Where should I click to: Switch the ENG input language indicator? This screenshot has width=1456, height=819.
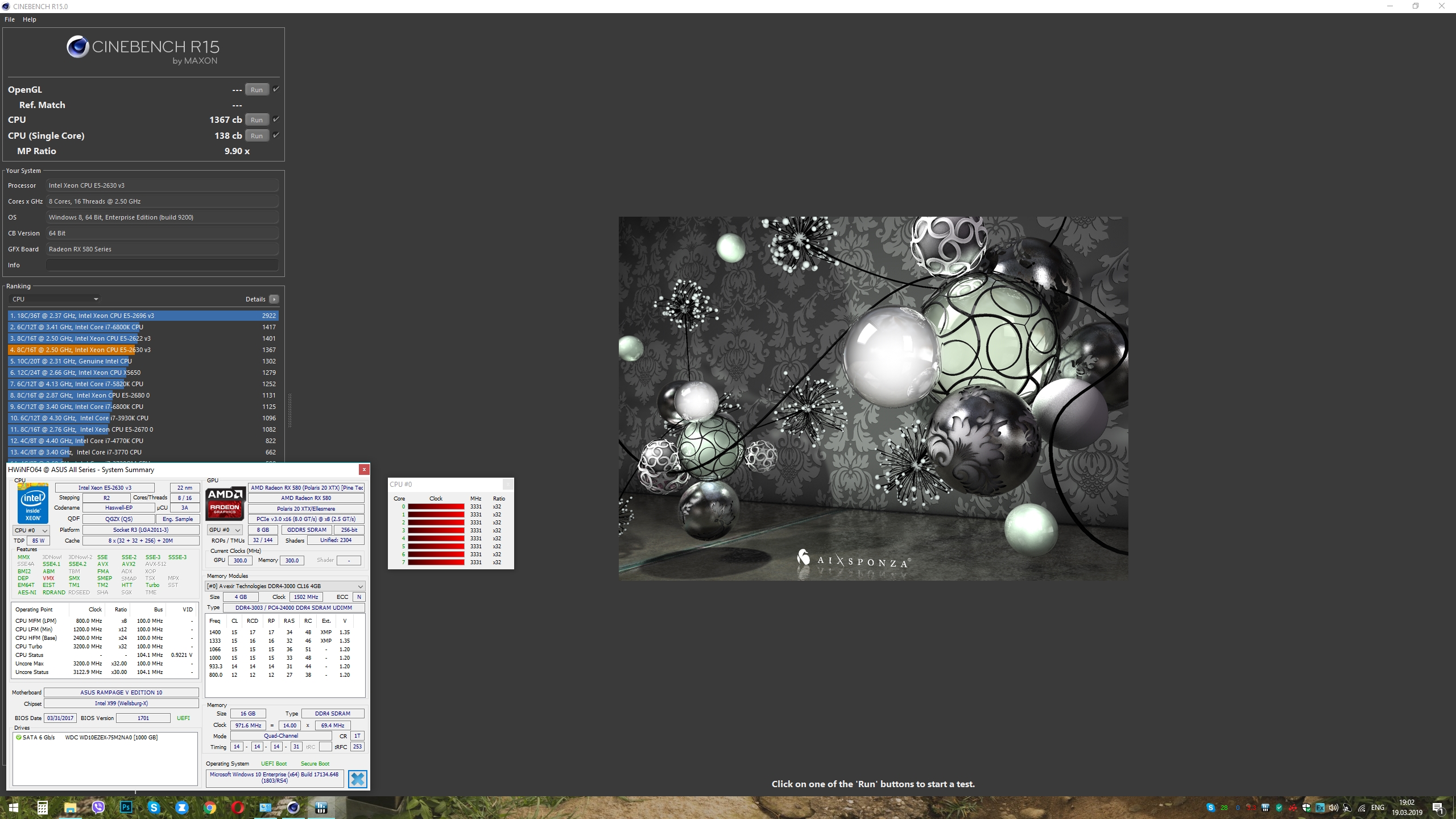point(1378,808)
